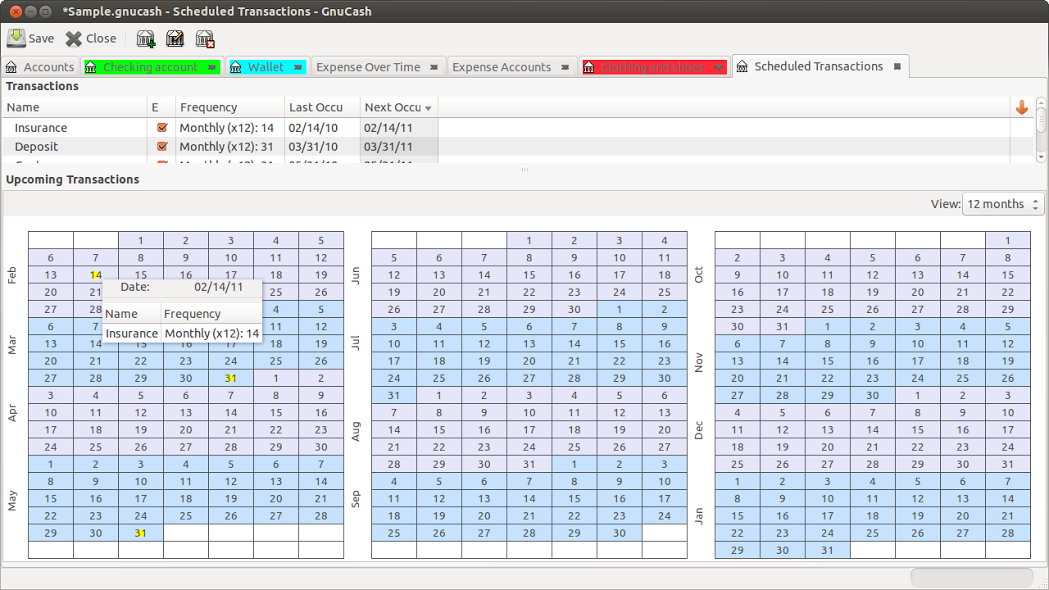Select the Deposit transaction row

[518, 146]
